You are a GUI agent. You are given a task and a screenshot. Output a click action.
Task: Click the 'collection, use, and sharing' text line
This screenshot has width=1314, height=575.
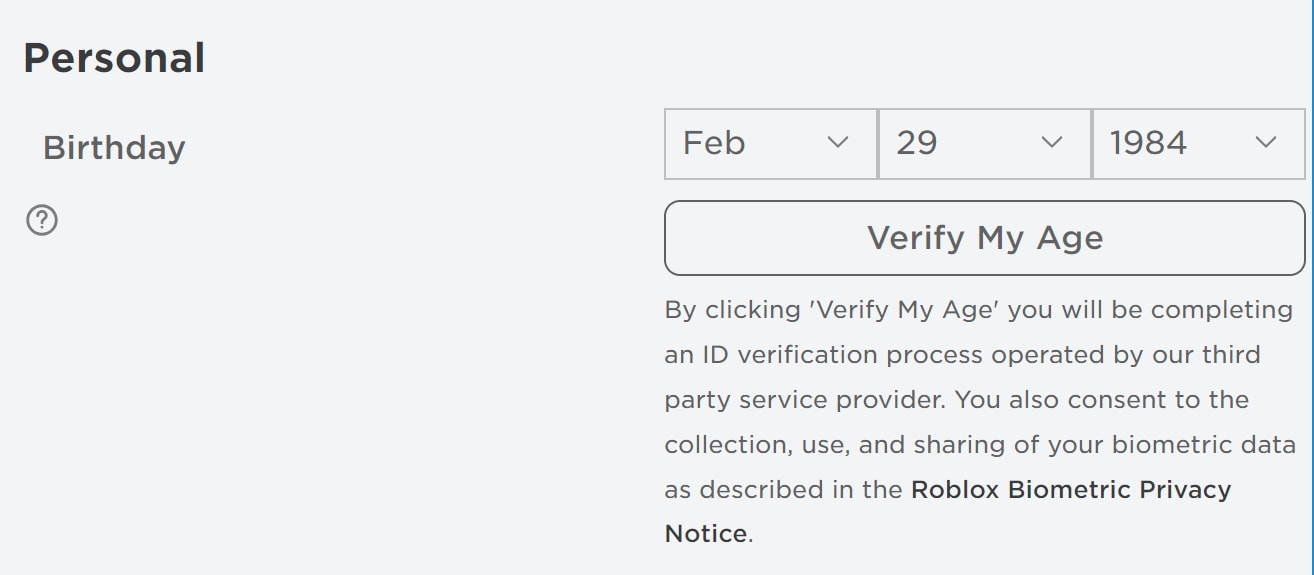pyautogui.click(x=980, y=445)
